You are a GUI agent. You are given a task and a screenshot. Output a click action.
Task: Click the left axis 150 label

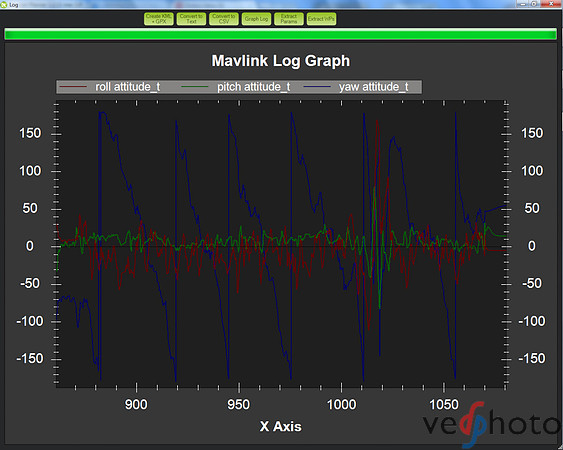30,134
